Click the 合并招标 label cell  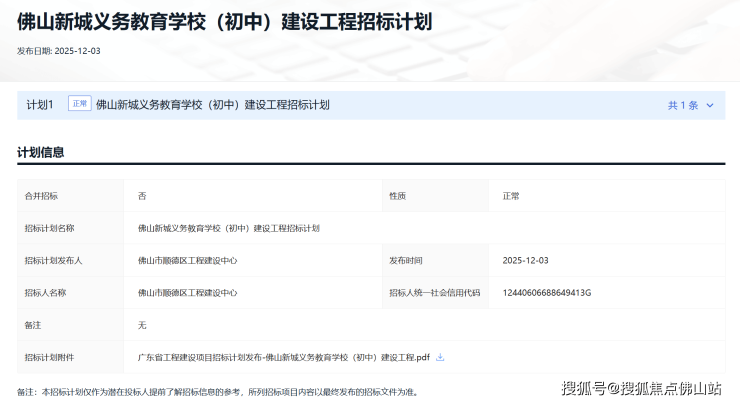click(x=70, y=196)
